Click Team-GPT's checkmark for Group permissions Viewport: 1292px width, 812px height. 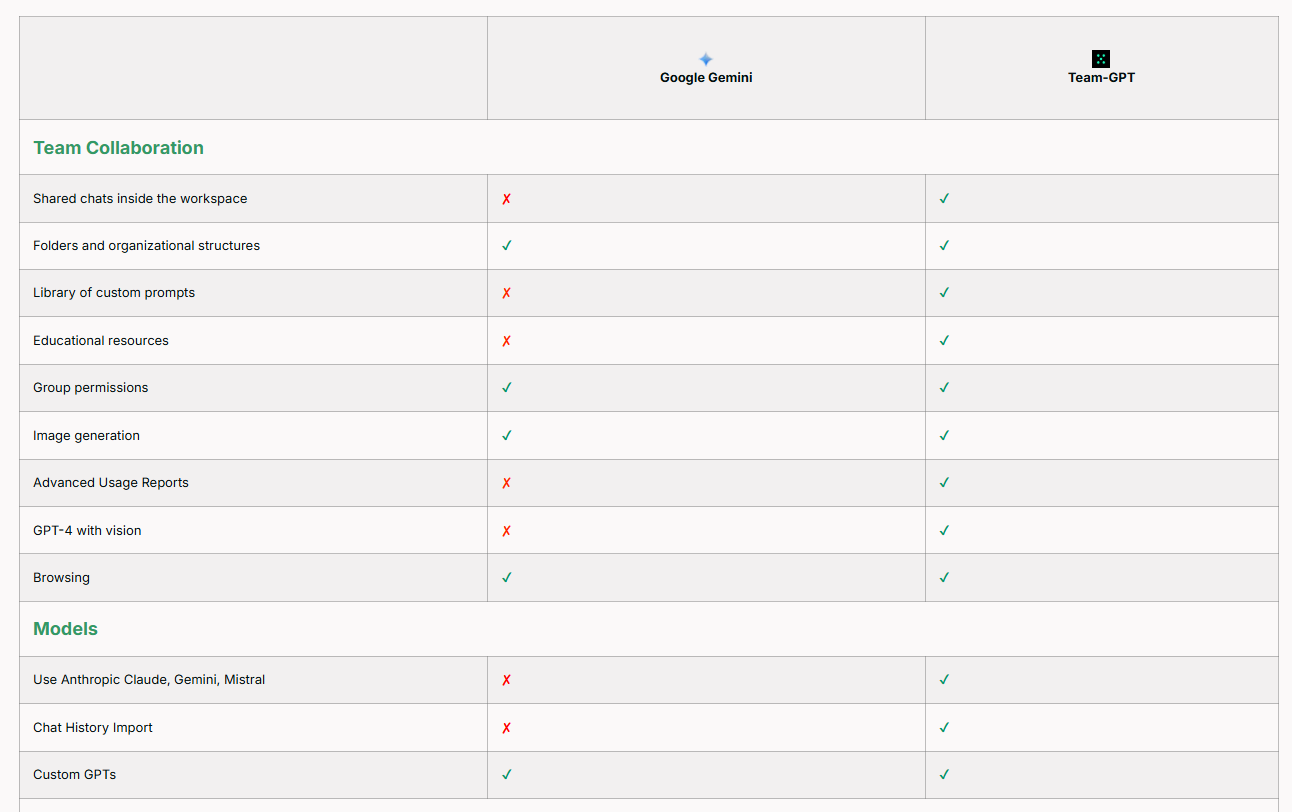[x=944, y=387]
